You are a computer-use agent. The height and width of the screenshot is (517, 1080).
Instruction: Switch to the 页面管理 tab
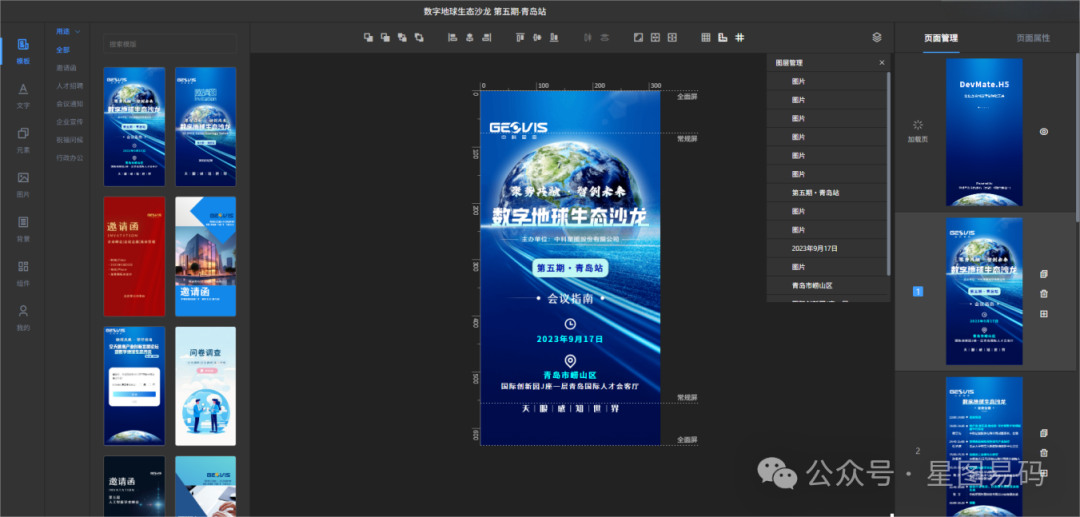coord(941,38)
